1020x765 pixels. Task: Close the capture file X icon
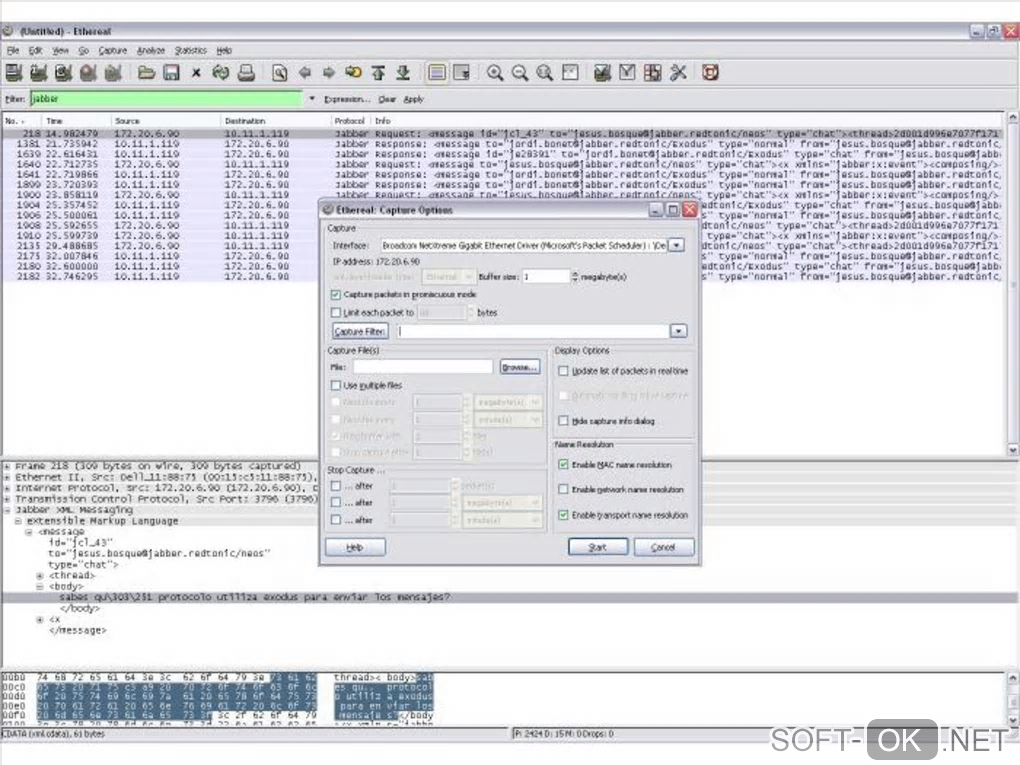(x=196, y=73)
